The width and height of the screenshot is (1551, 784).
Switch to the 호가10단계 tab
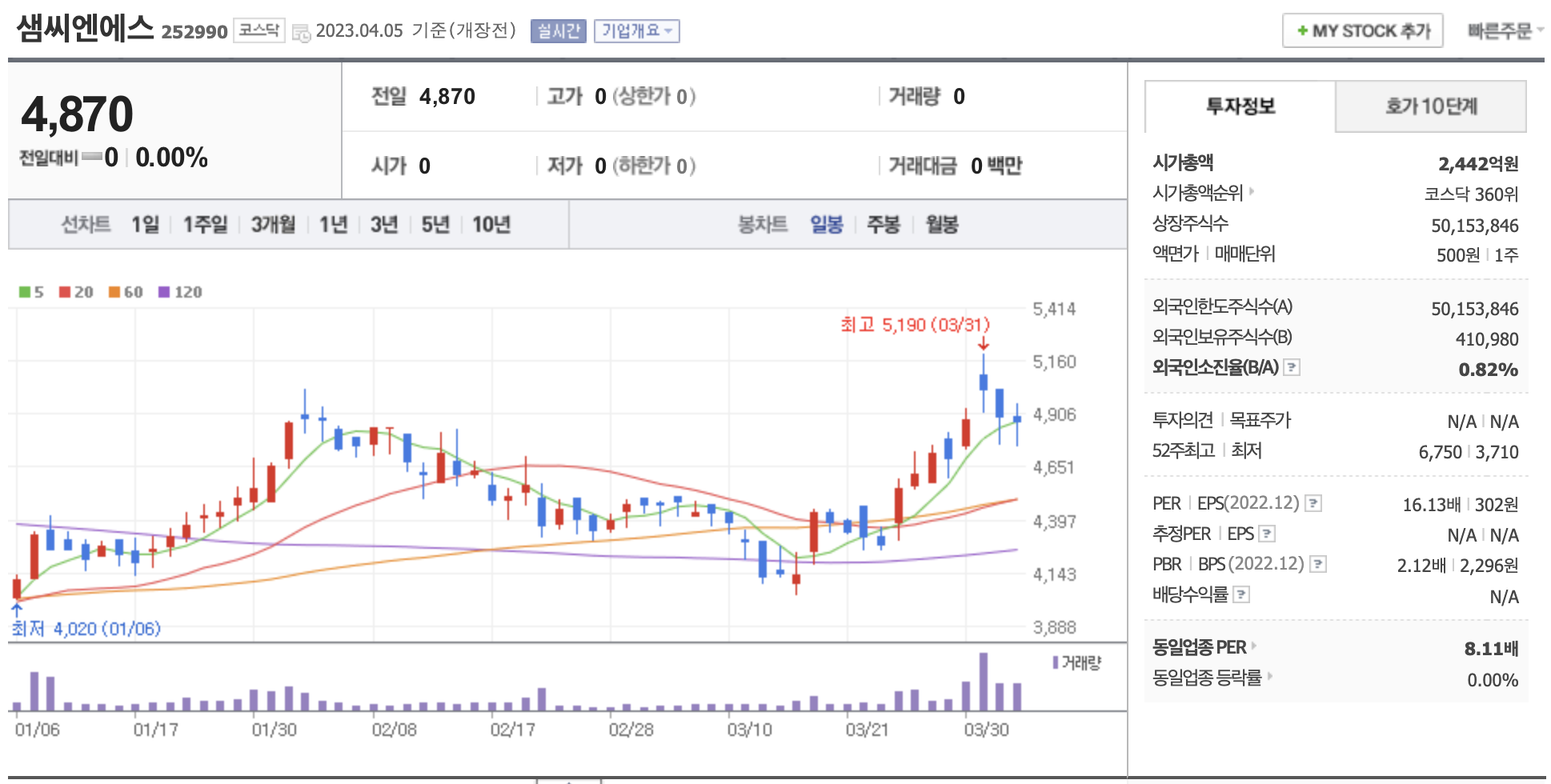[x=1430, y=106]
